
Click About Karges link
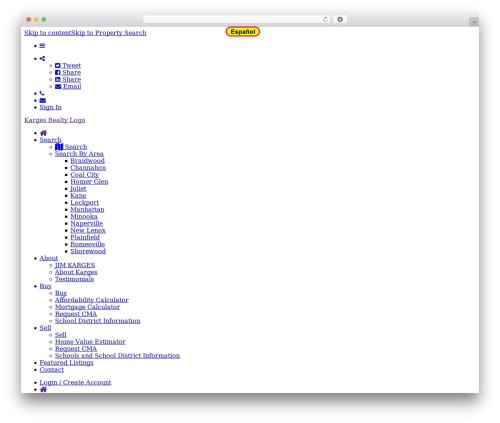[76, 272]
